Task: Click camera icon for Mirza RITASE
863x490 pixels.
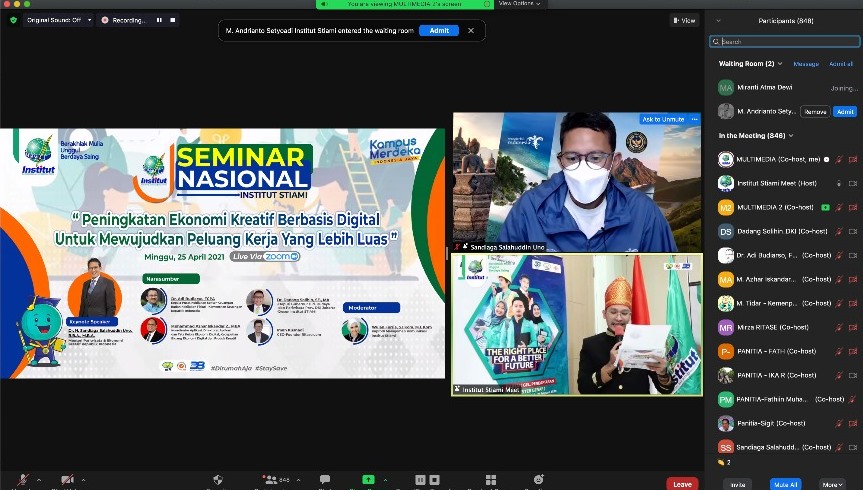Action: pos(853,328)
